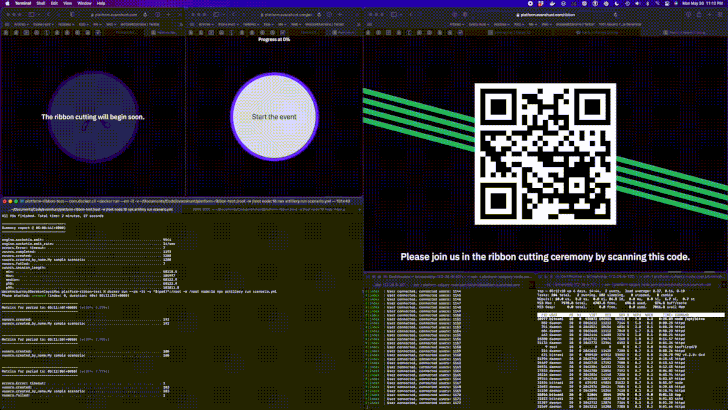Click the Docker whale icon in menu bar
The image size is (728, 410).
[x=552, y=3]
